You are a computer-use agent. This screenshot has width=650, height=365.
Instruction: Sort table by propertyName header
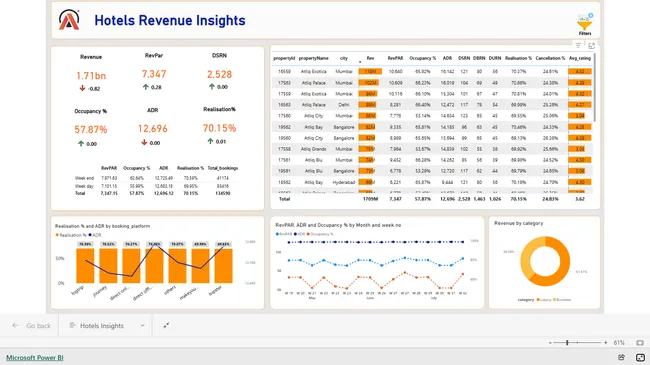pyautogui.click(x=313, y=58)
